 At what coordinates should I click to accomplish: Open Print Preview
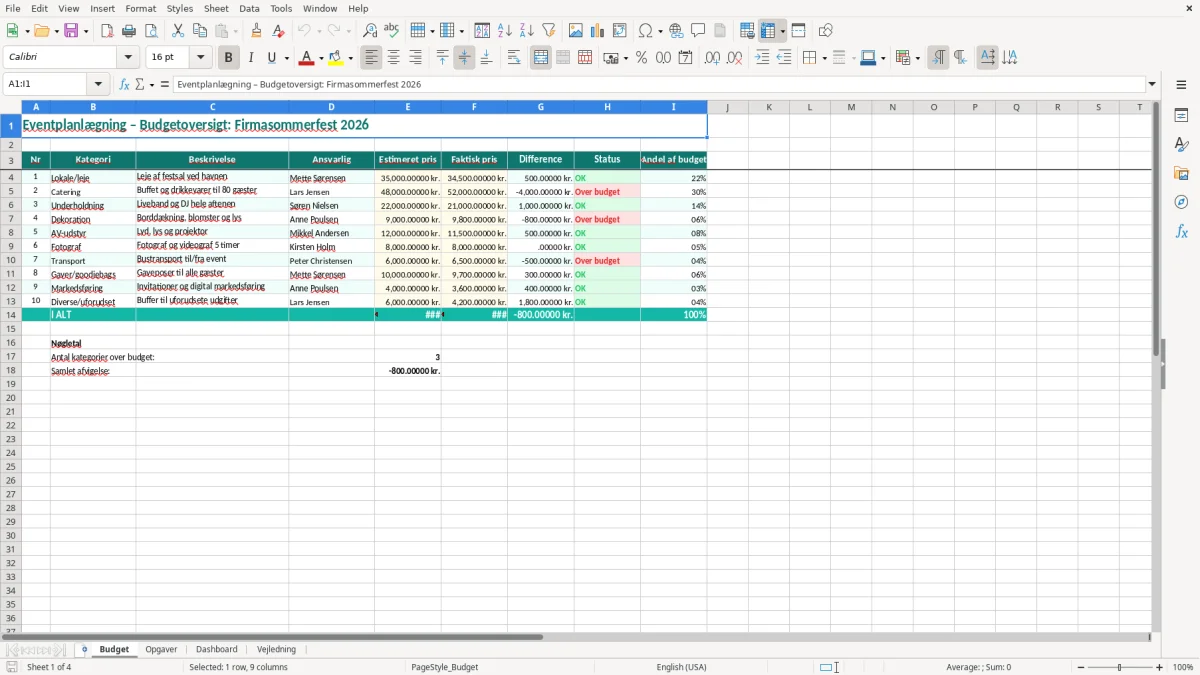click(x=151, y=31)
